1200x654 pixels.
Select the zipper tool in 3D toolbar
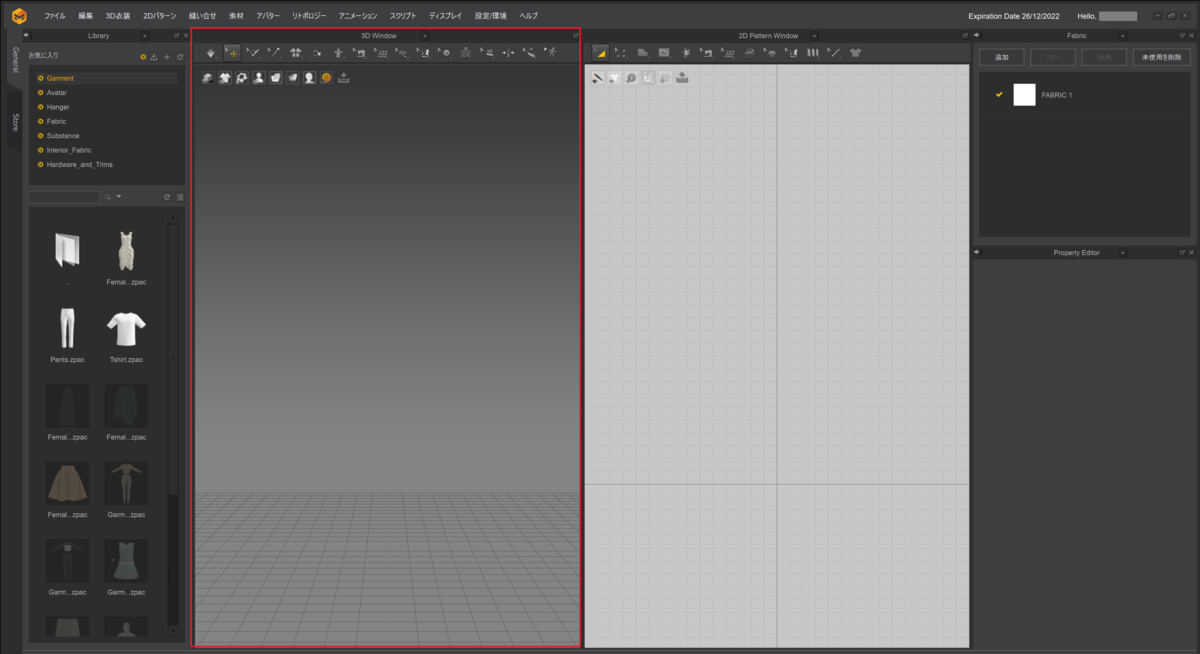466,53
